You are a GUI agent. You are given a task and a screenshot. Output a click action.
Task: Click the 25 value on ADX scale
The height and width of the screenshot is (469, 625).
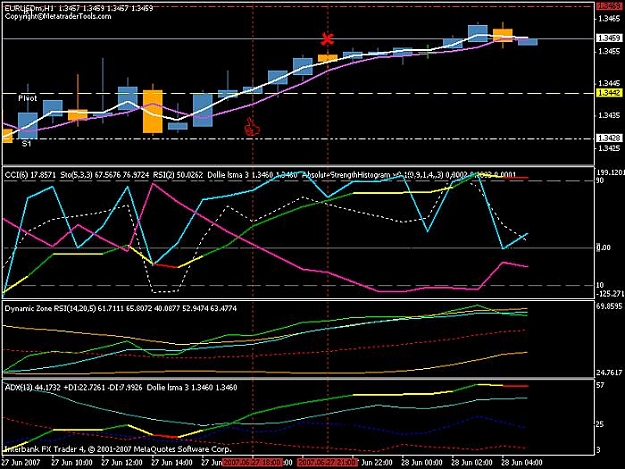[x=600, y=424]
